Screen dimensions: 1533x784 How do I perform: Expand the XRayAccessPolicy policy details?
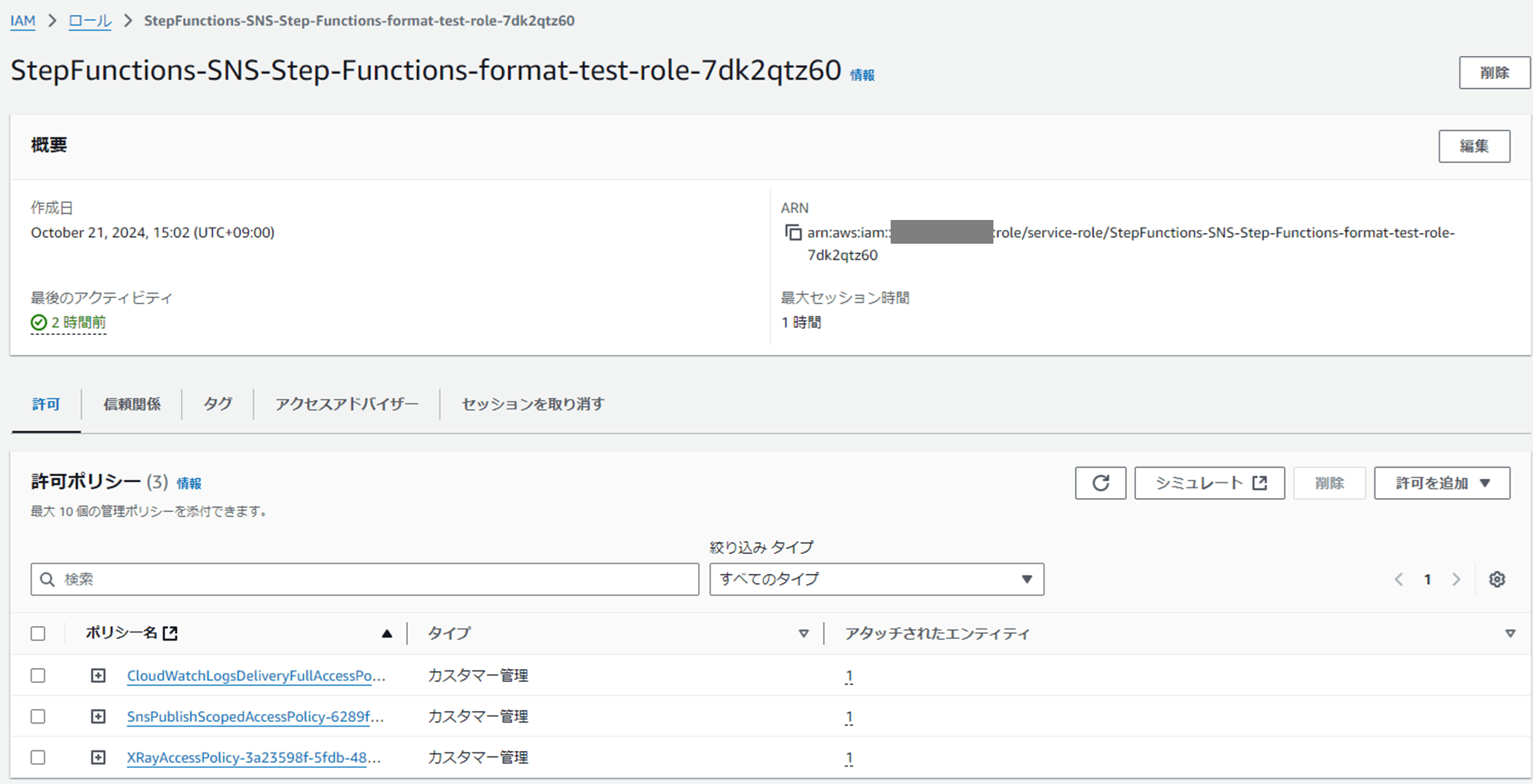pyautogui.click(x=98, y=757)
